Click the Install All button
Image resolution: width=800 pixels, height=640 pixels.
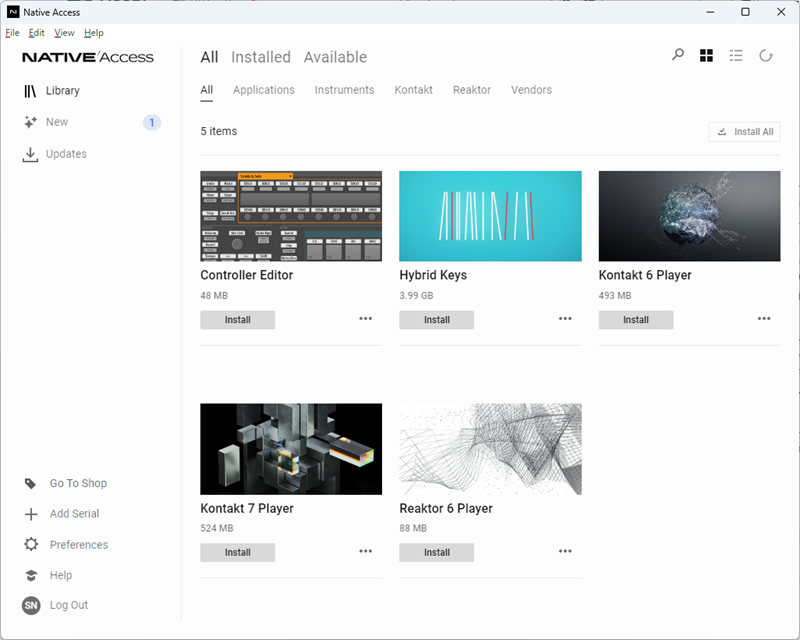coord(744,132)
